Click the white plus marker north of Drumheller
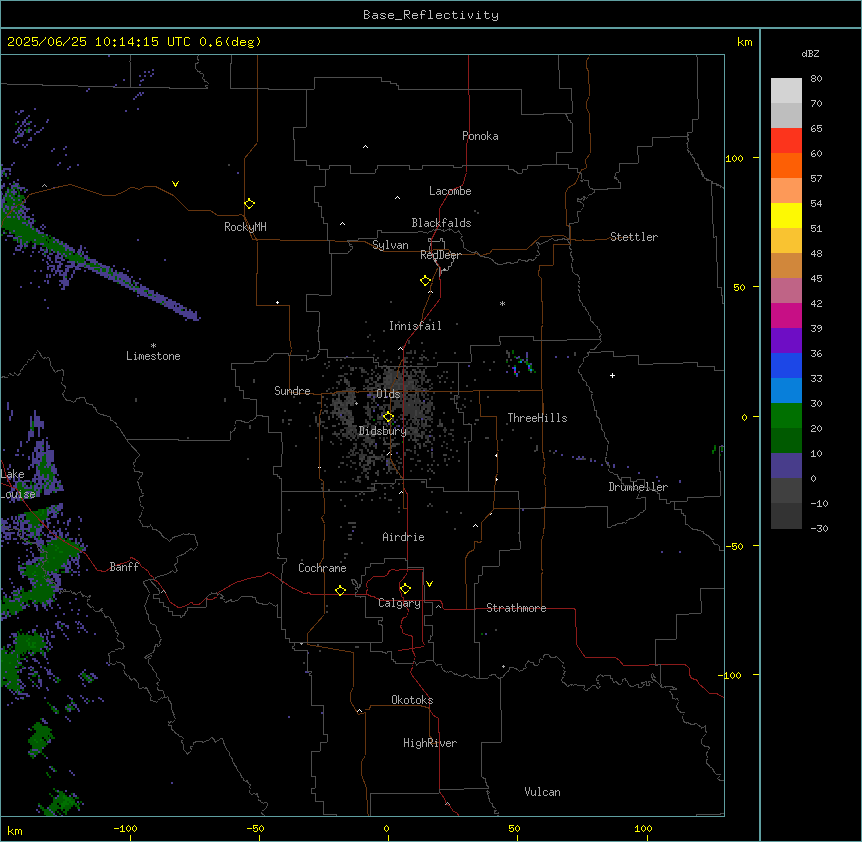 pyautogui.click(x=612, y=375)
